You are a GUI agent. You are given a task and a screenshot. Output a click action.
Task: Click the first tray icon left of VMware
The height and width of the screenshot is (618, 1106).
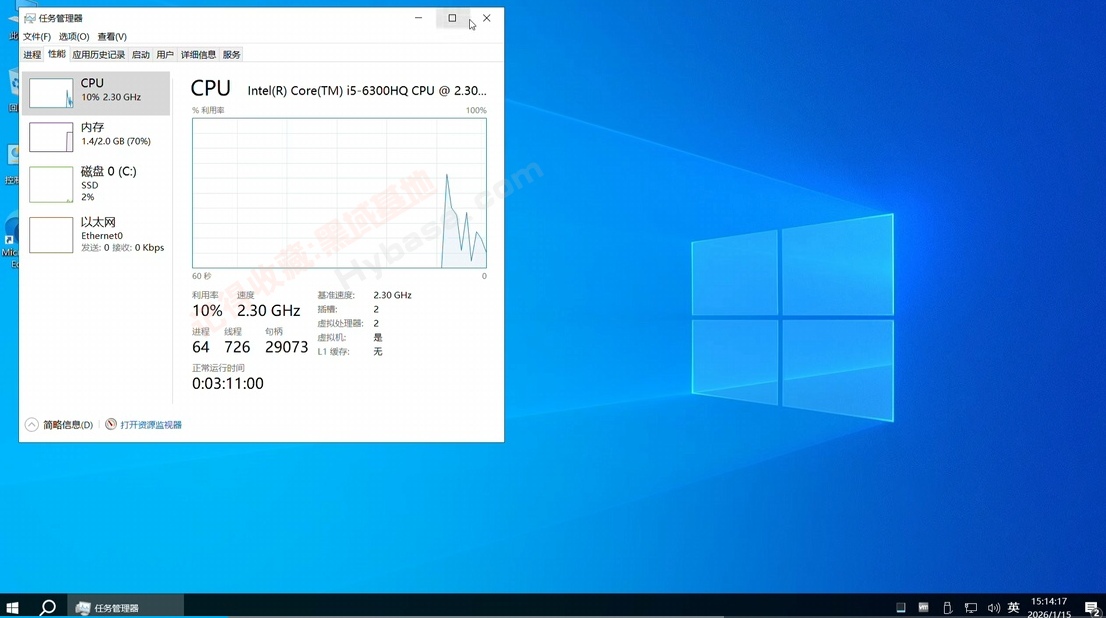(901, 607)
